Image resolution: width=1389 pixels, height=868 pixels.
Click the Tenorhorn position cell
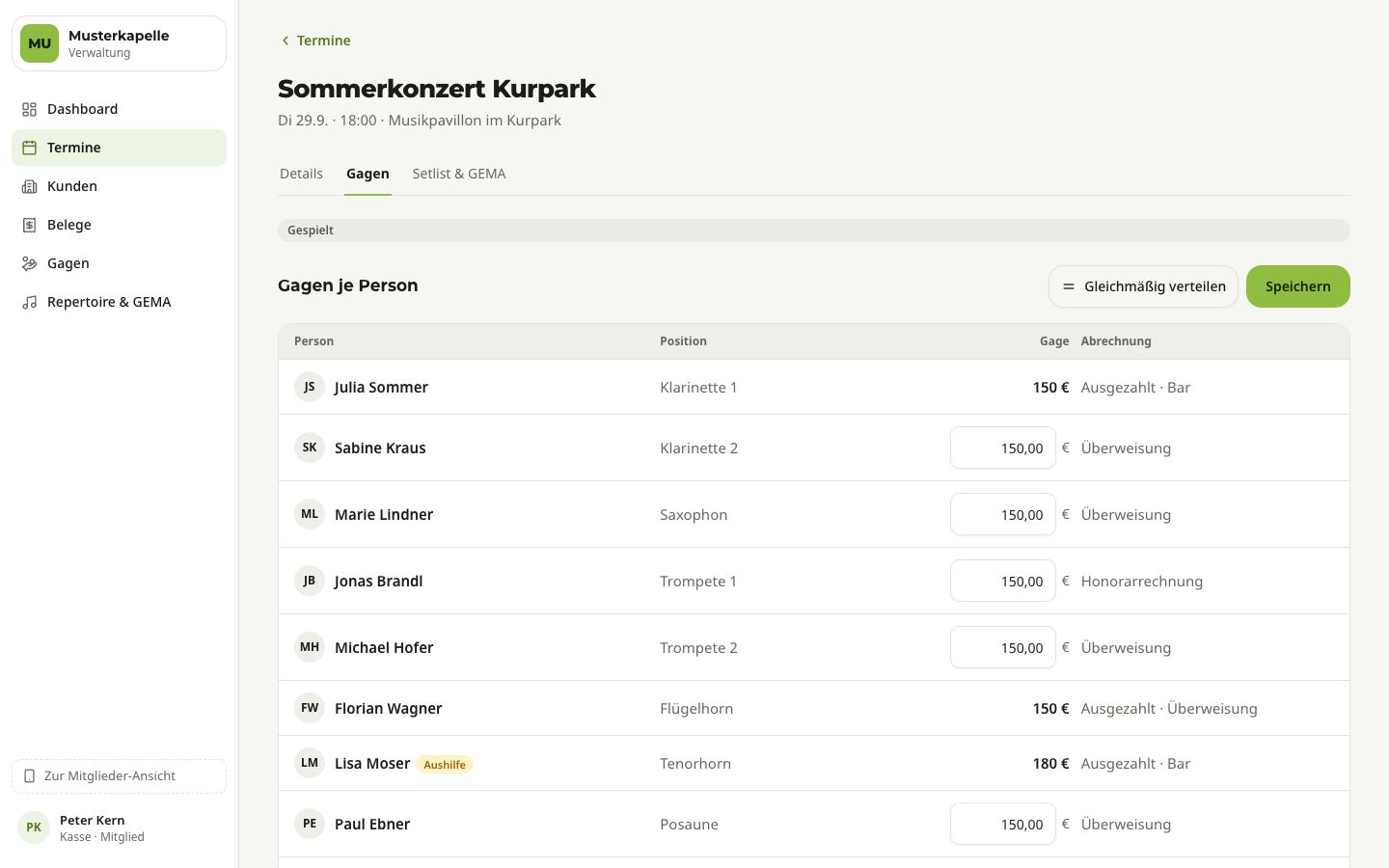(x=695, y=763)
